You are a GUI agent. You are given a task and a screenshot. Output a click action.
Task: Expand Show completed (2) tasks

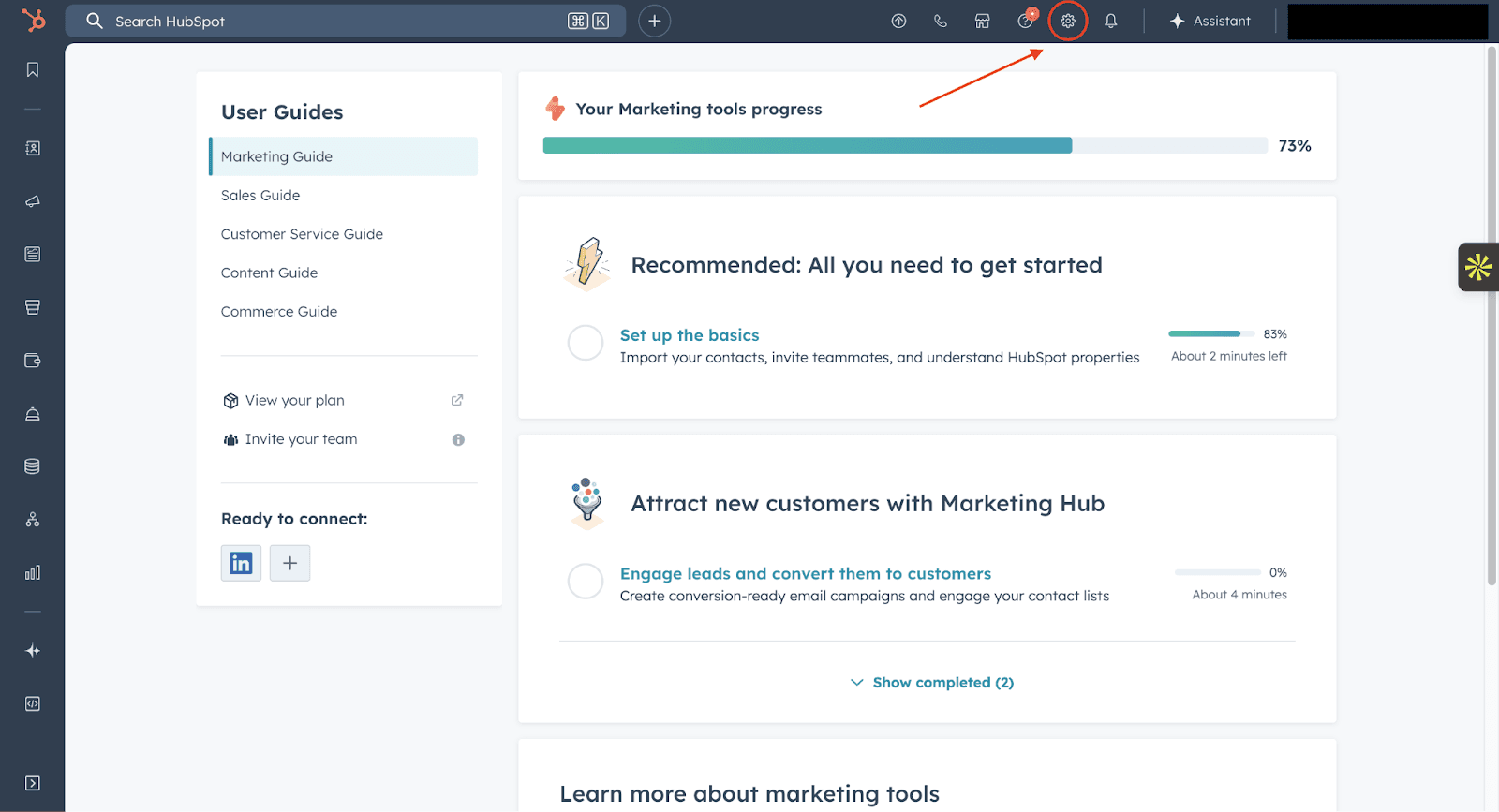point(931,683)
